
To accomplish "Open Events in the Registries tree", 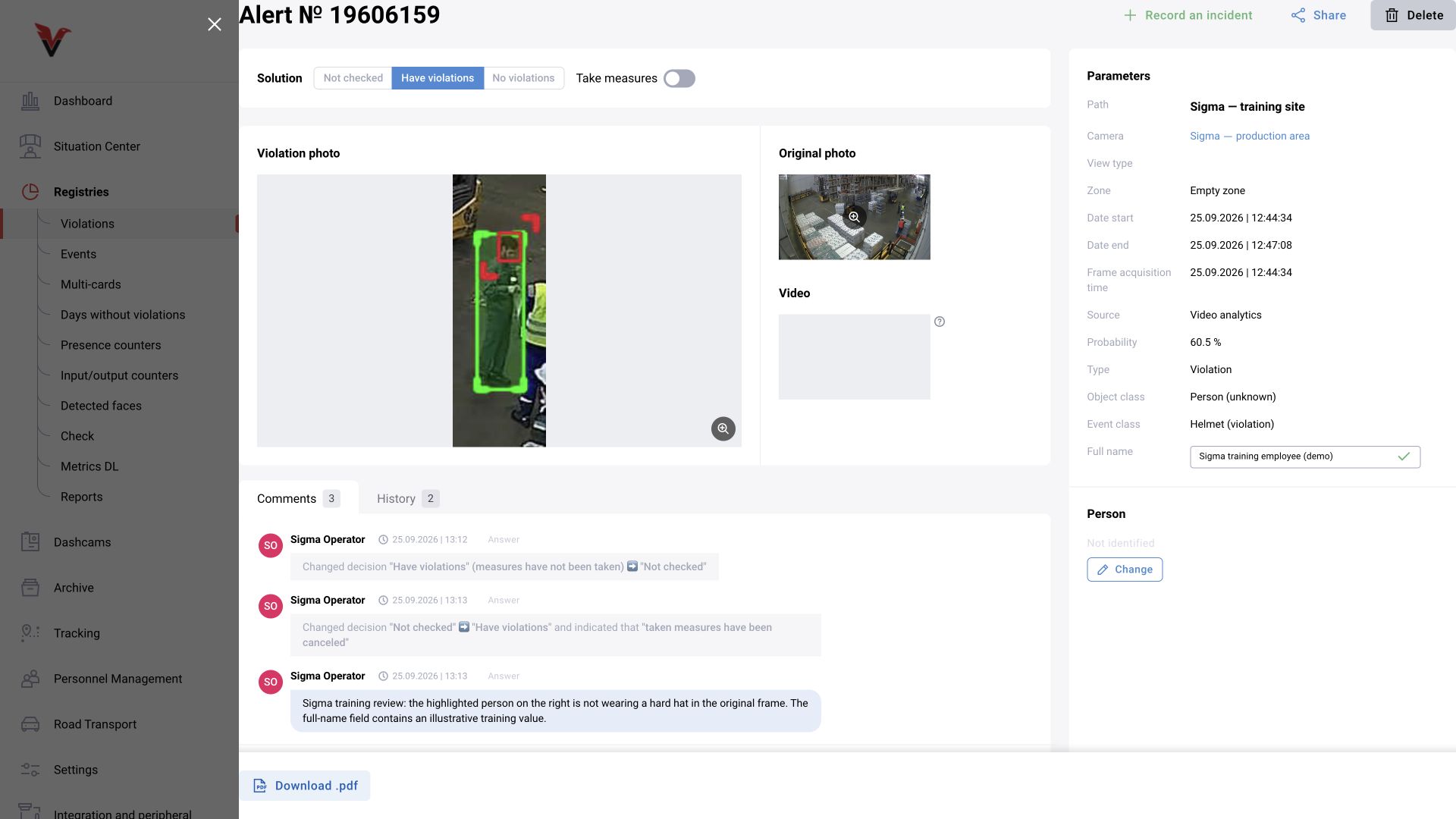I will [x=78, y=254].
